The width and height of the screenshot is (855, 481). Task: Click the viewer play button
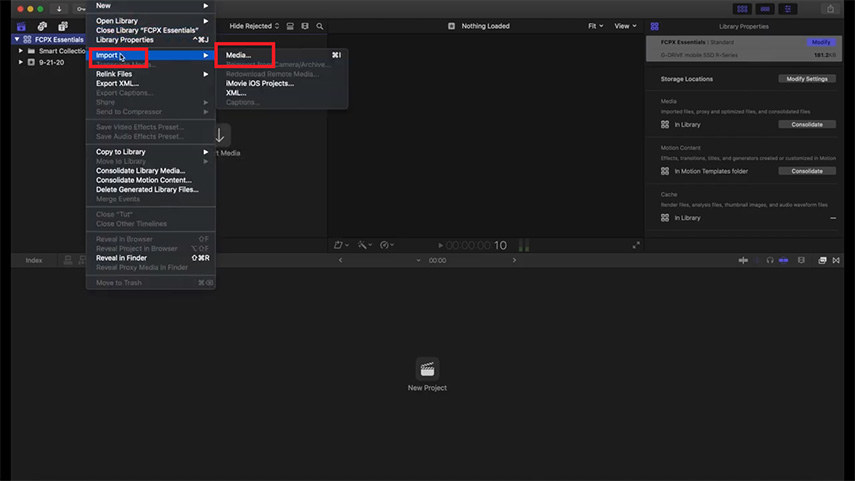click(x=441, y=245)
